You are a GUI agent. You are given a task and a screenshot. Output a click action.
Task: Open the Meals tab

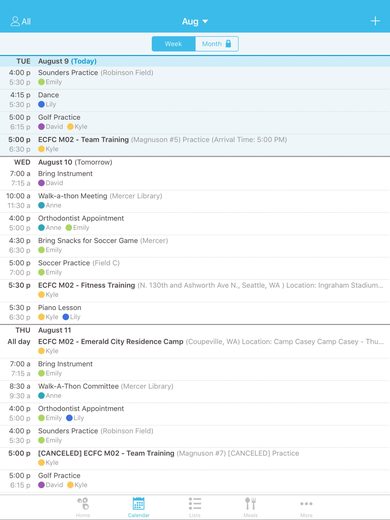pyautogui.click(x=251, y=507)
